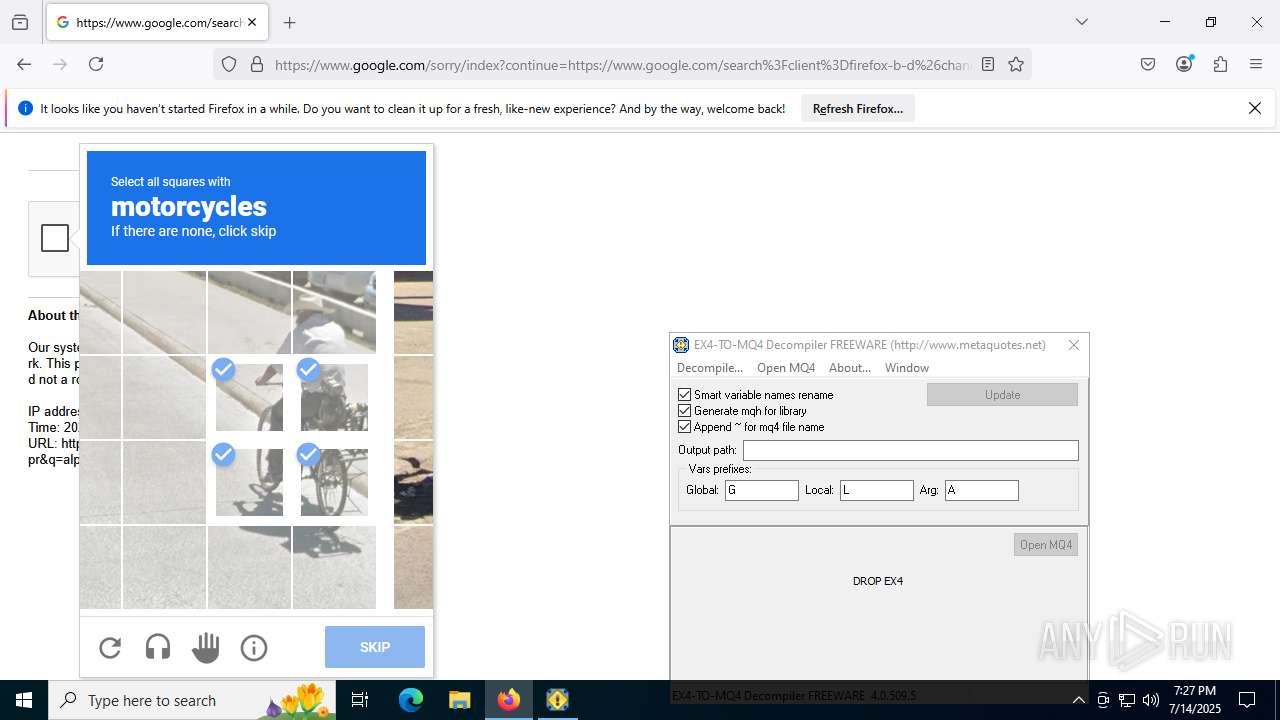The width and height of the screenshot is (1280, 720).
Task: Open the Windows Start menu
Action: (24, 700)
